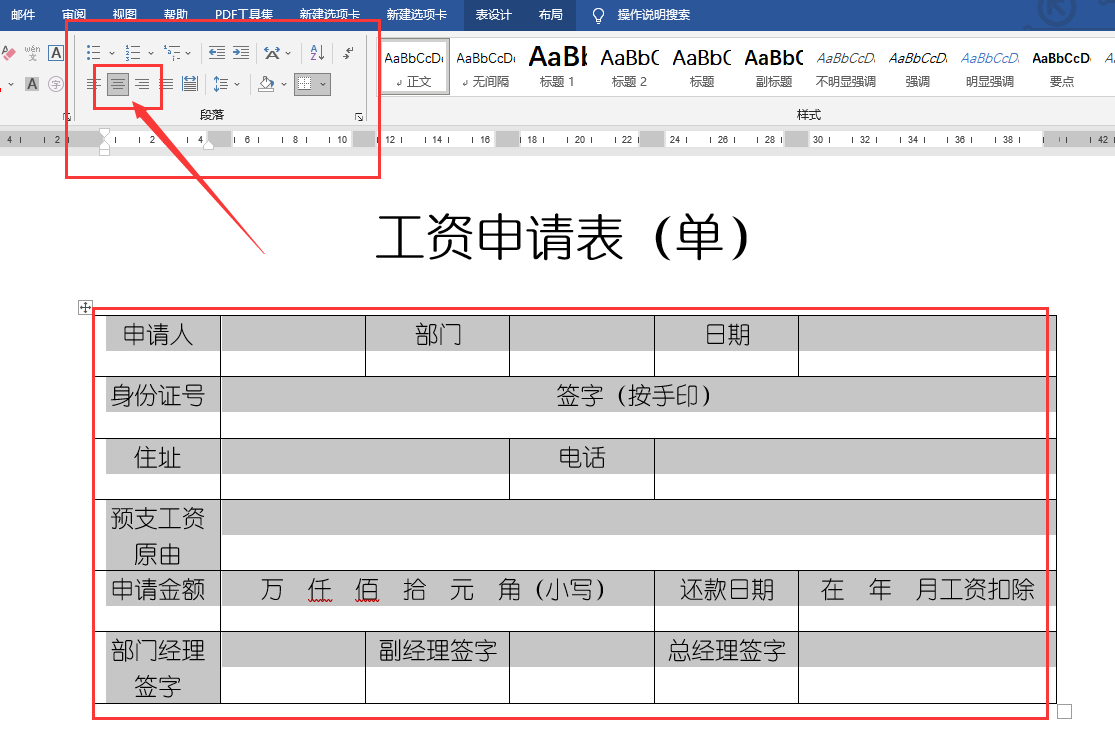Viewport: 1115px width, 756px height.
Task: Toggle the numbered list
Action: point(132,52)
